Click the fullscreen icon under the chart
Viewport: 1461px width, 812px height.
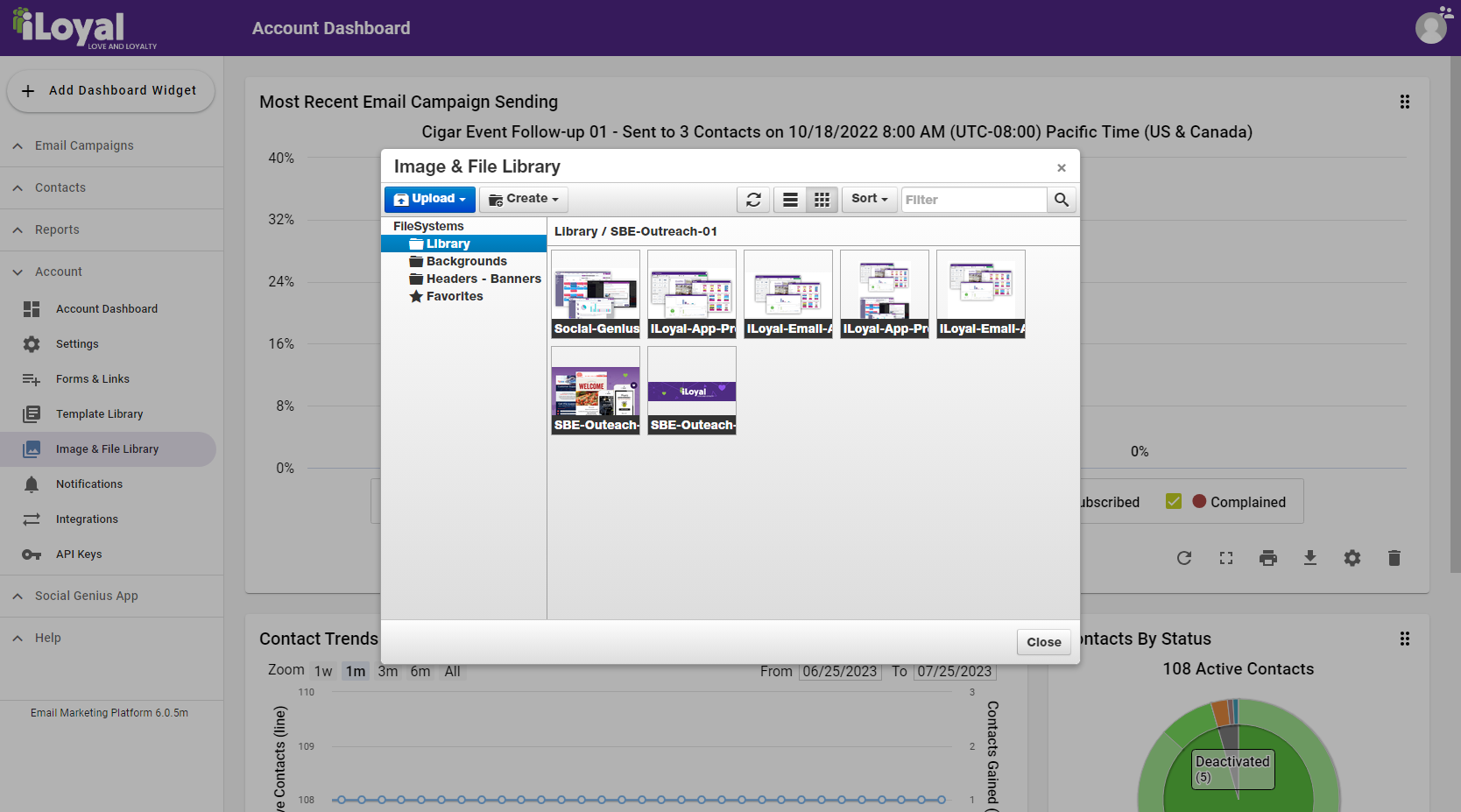tap(1226, 558)
